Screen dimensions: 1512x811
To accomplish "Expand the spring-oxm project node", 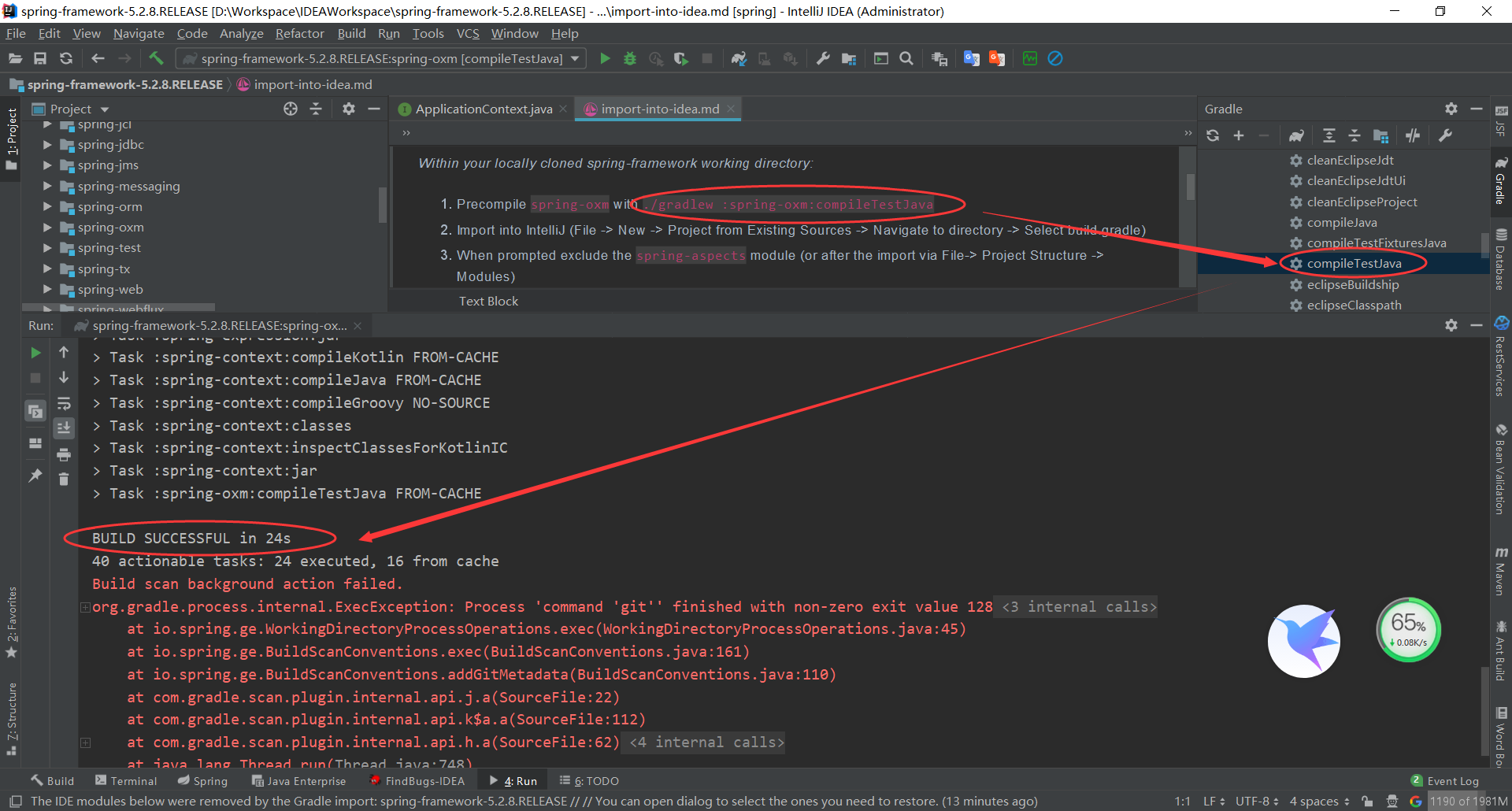I will 47,228.
